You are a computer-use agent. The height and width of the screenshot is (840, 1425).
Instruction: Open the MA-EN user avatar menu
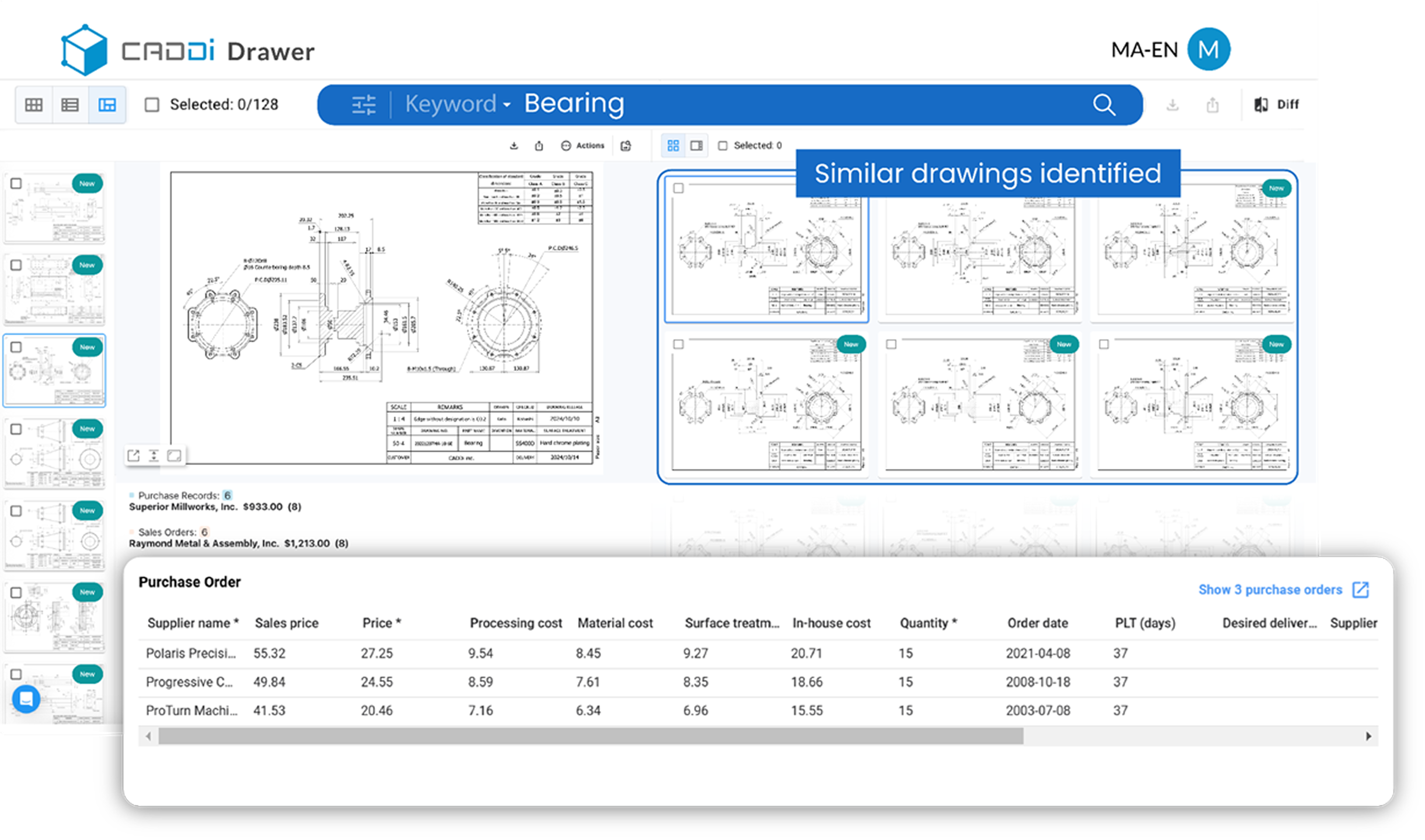pyautogui.click(x=1208, y=50)
